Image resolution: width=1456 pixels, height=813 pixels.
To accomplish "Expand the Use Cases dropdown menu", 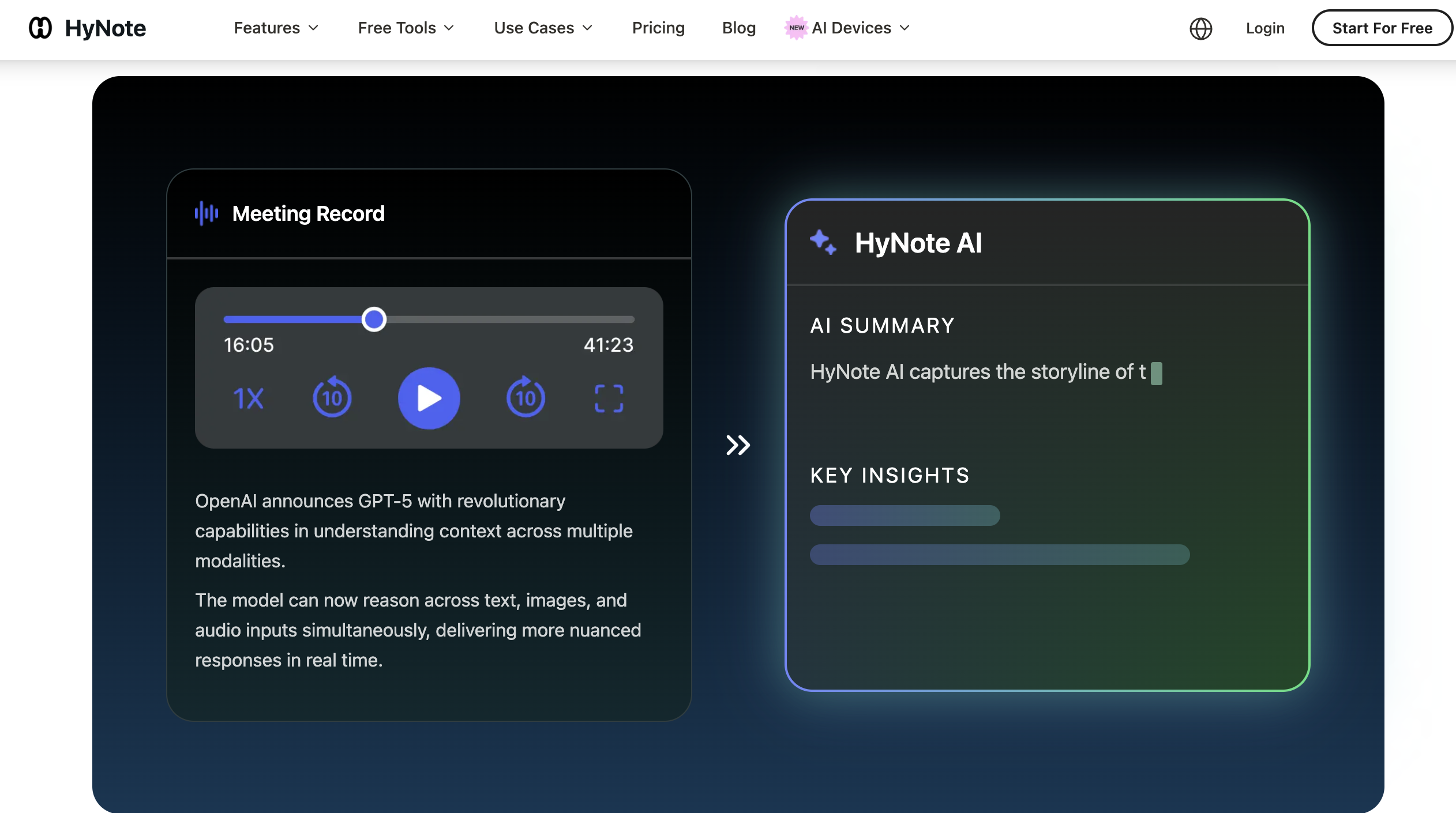I will 543,28.
